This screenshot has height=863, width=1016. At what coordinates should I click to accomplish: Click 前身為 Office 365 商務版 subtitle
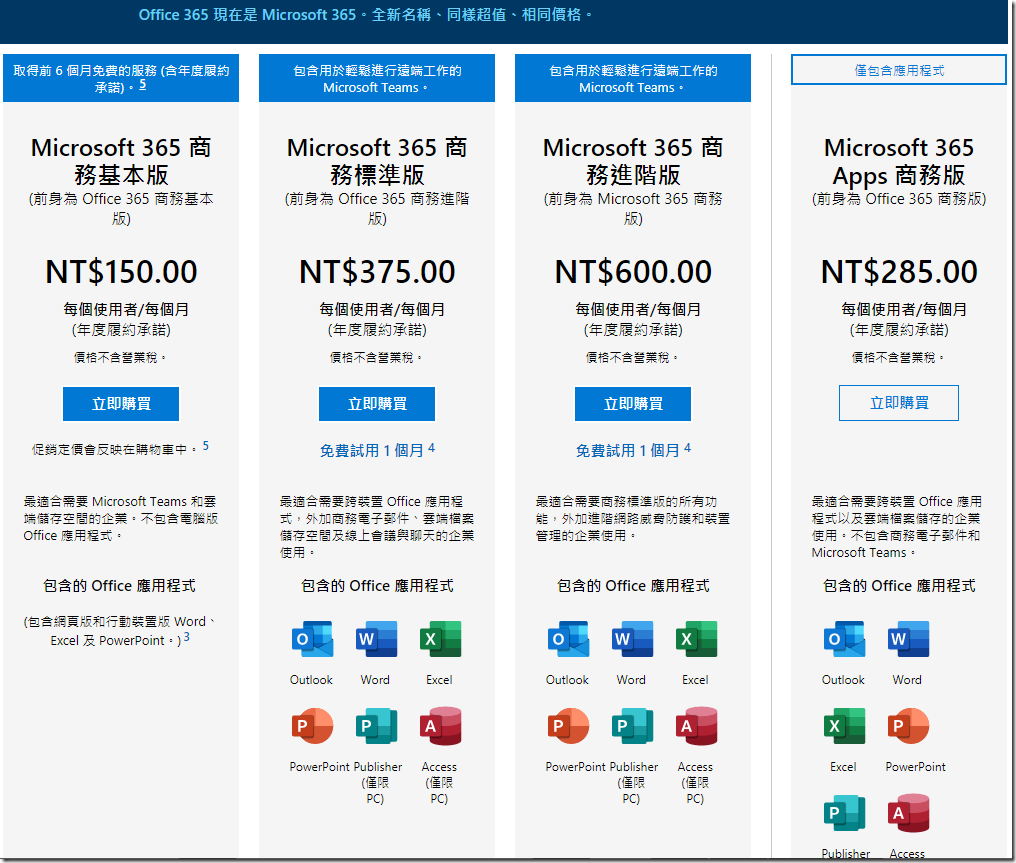pos(899,199)
